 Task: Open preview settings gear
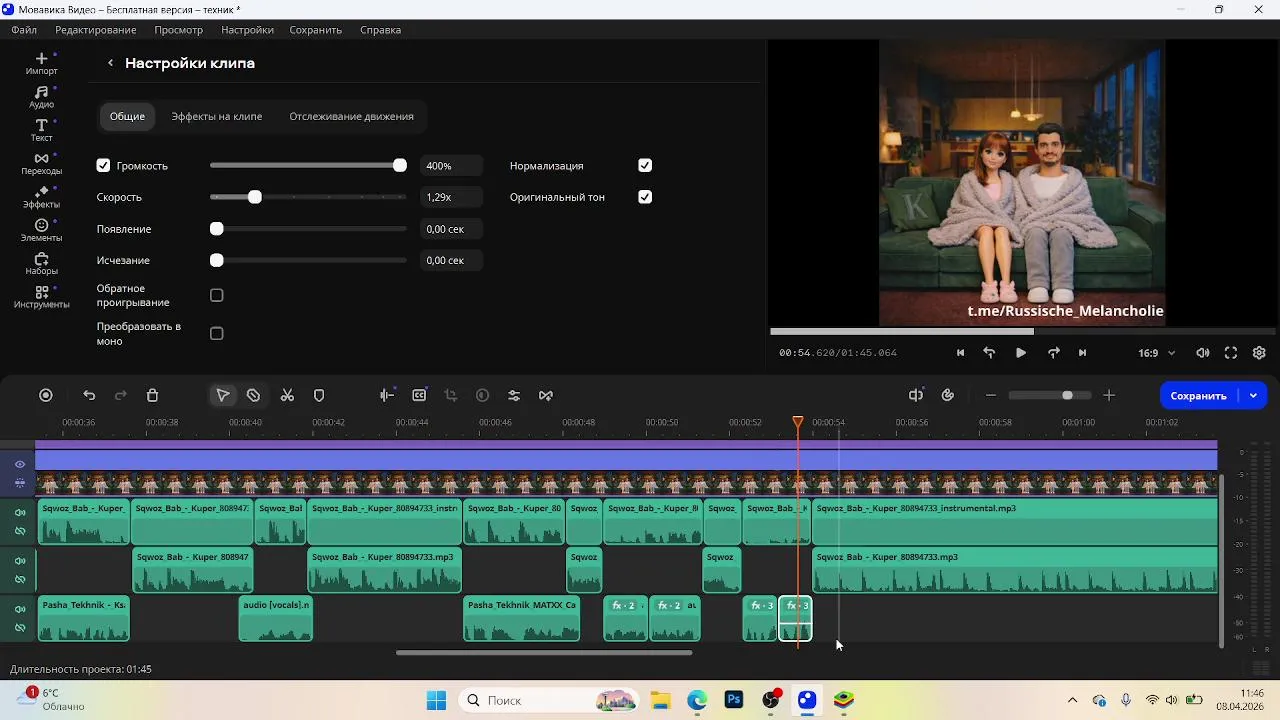tap(1259, 353)
